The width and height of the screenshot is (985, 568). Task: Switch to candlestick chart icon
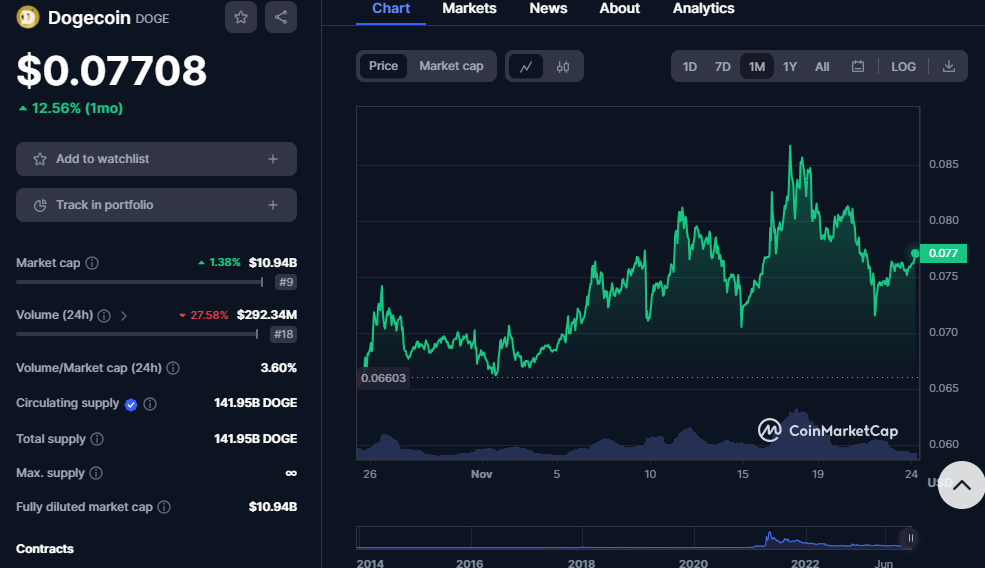tap(563, 67)
